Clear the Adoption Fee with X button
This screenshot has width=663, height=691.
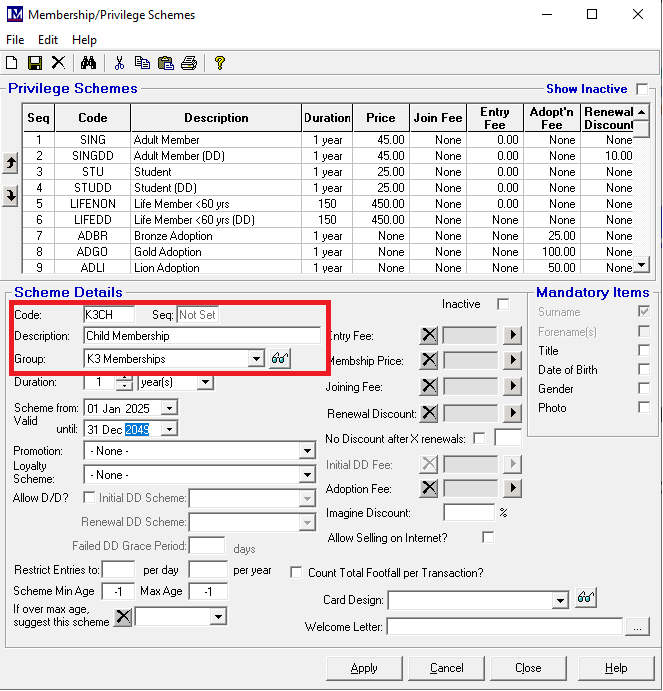(x=428, y=488)
